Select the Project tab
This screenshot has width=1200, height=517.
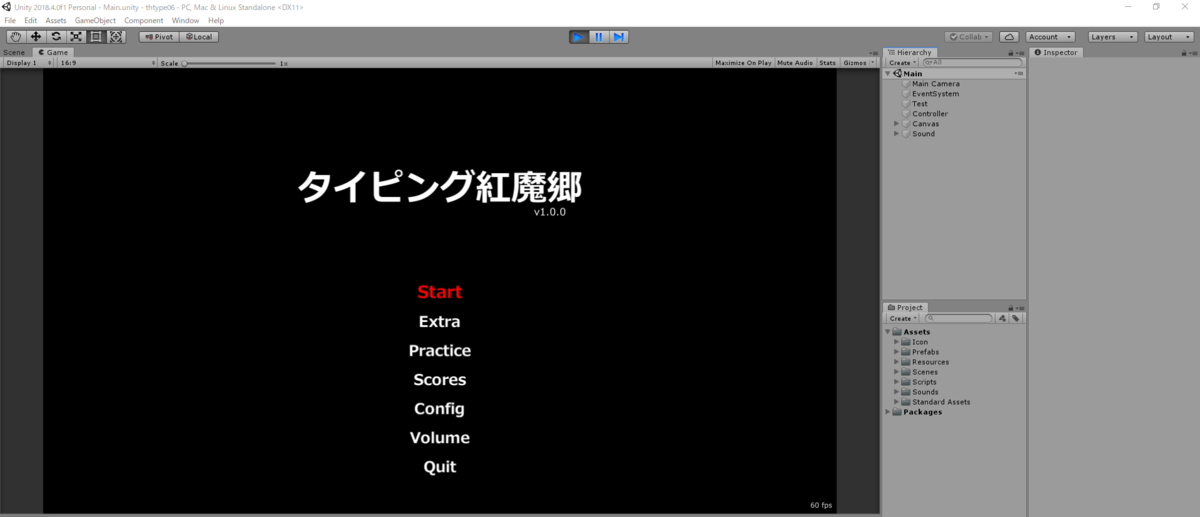tap(906, 307)
